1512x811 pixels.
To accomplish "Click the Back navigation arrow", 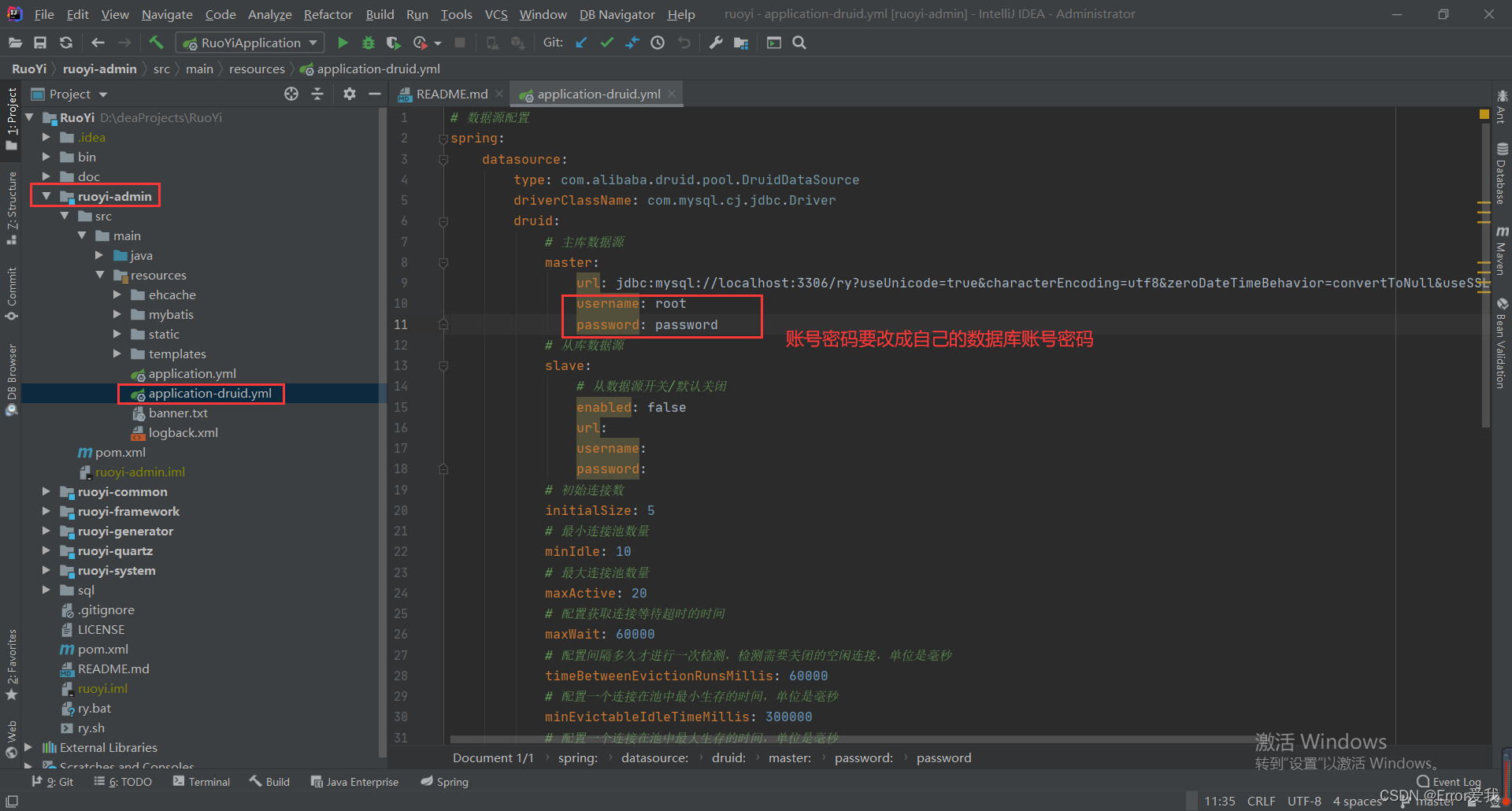I will click(x=98, y=43).
